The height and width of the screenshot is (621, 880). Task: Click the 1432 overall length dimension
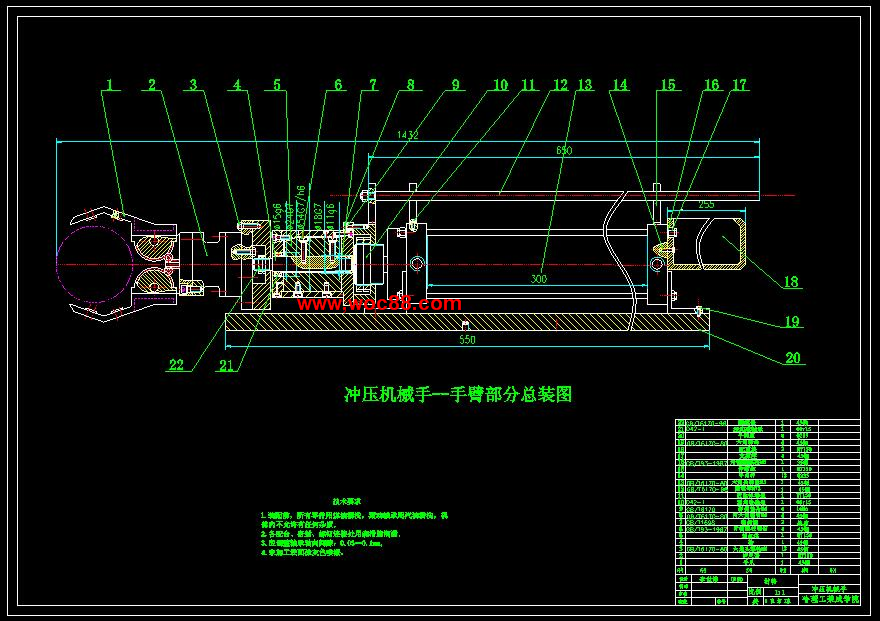tap(407, 135)
